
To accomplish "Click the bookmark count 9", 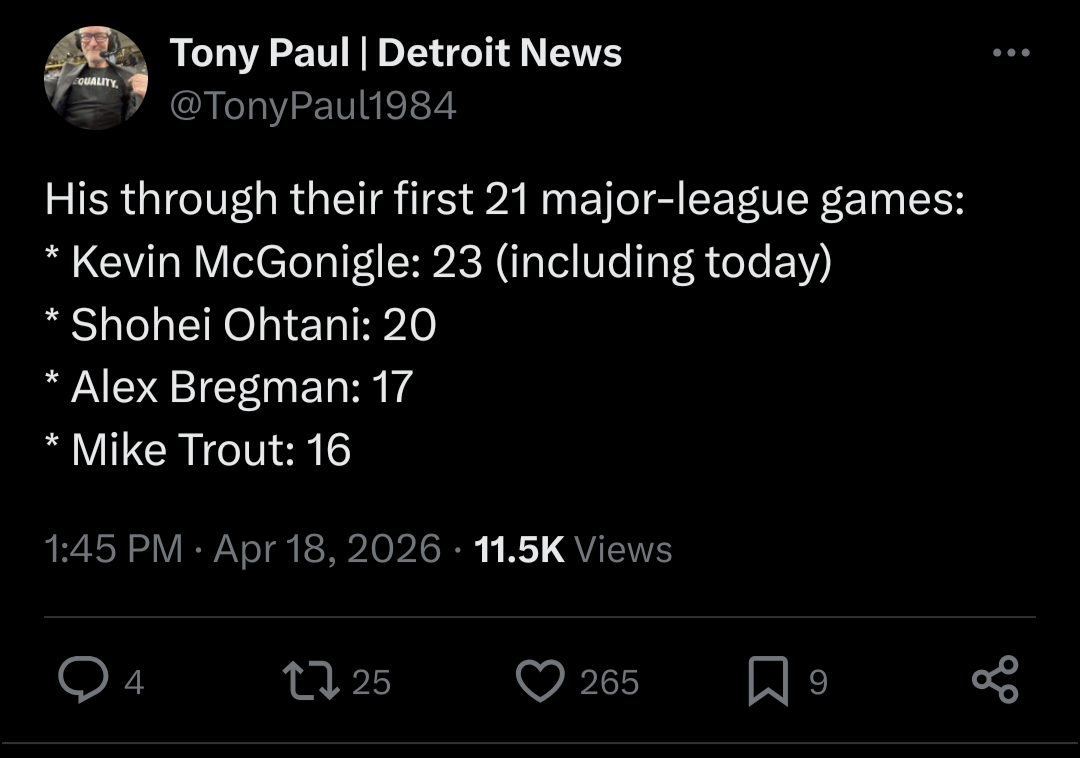I will (x=818, y=682).
